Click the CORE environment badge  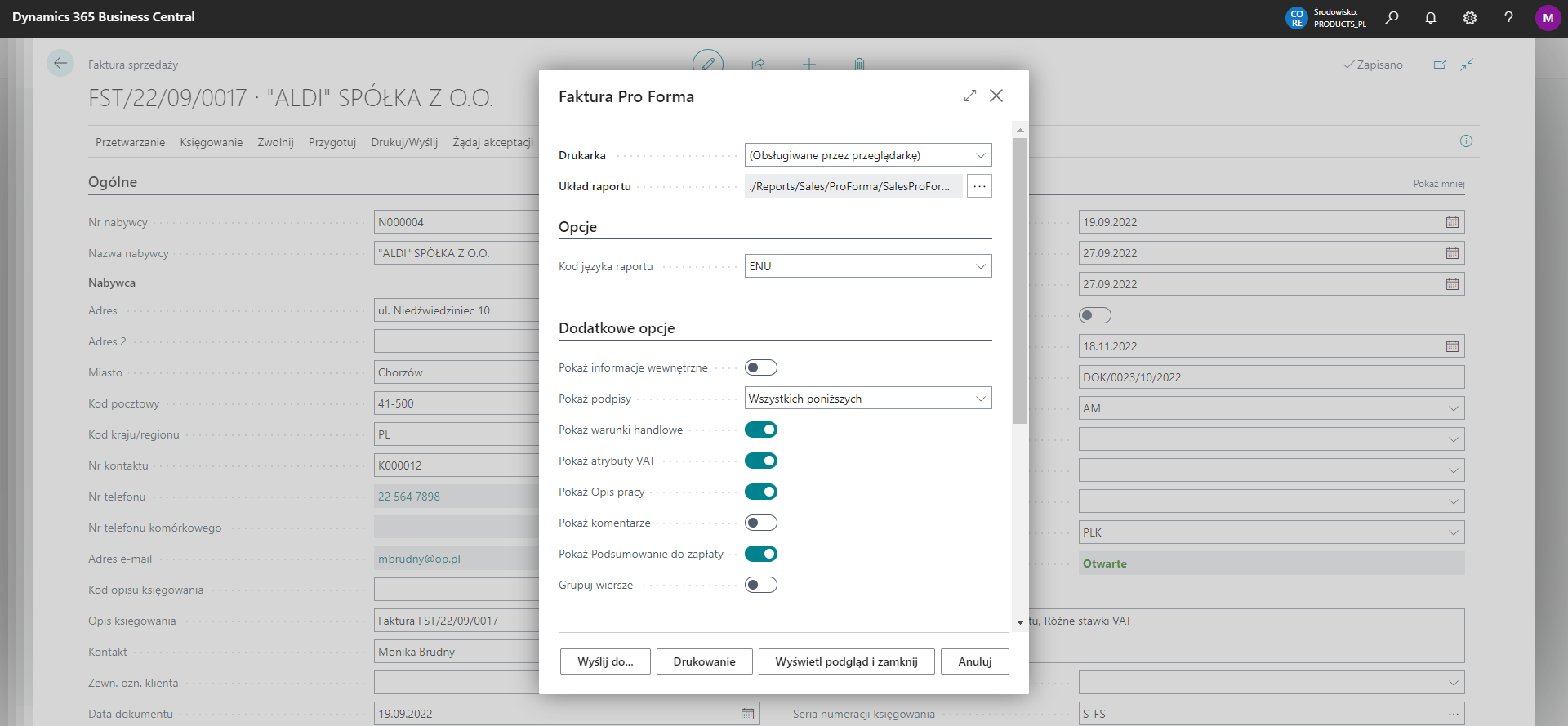click(x=1297, y=18)
